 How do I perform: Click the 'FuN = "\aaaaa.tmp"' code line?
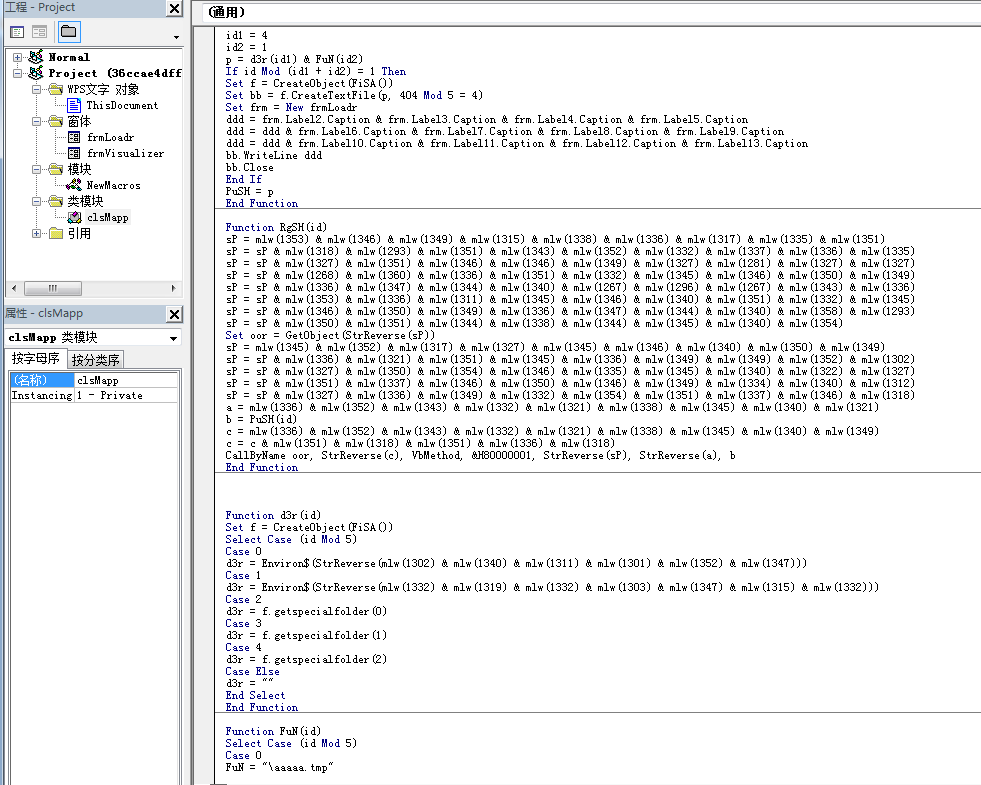pos(279,767)
